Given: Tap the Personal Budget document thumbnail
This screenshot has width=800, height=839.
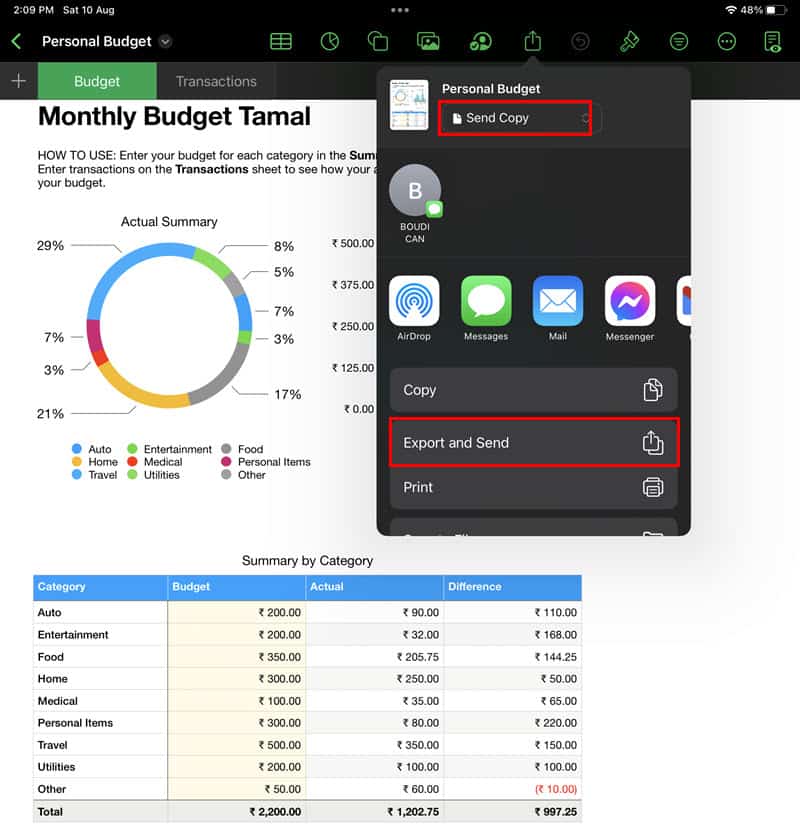Looking at the screenshot, I should (409, 105).
